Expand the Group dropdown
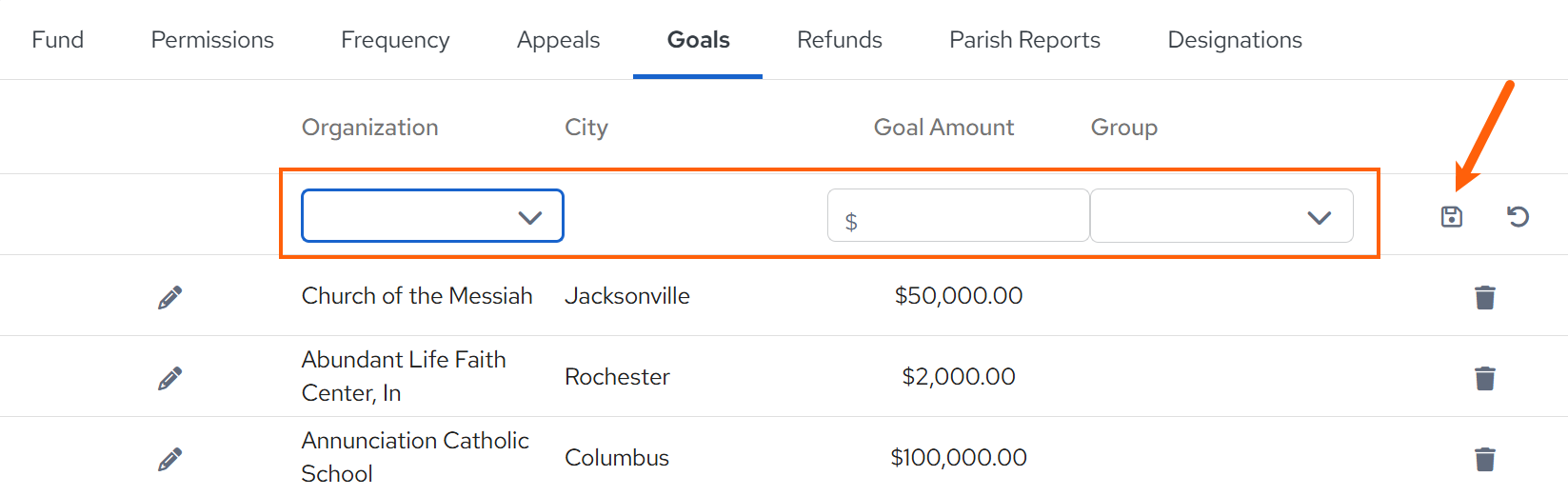Viewport: 1568px width, 496px height. (x=1221, y=216)
